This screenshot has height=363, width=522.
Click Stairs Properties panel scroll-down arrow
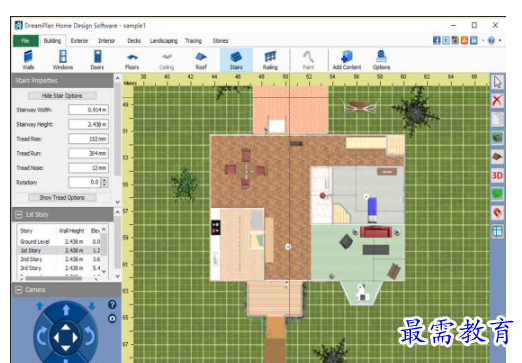[117, 202]
